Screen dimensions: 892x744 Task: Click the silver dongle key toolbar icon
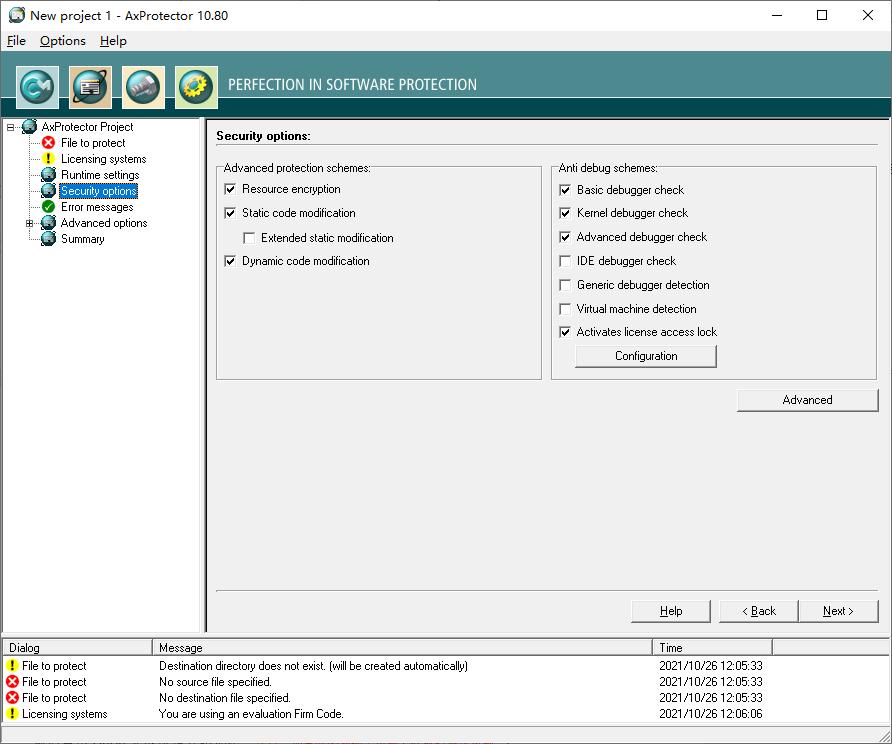coord(144,87)
